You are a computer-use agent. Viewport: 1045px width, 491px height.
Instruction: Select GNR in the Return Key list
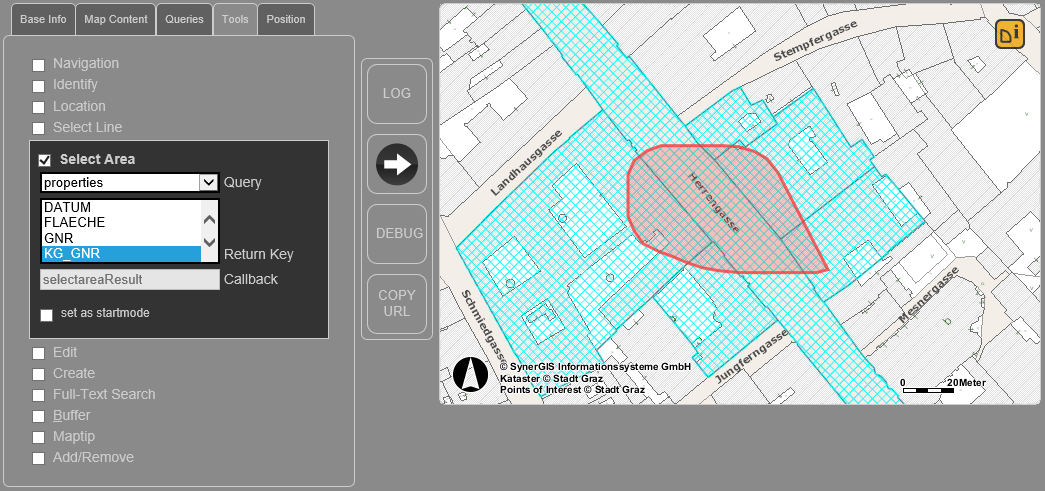point(121,238)
